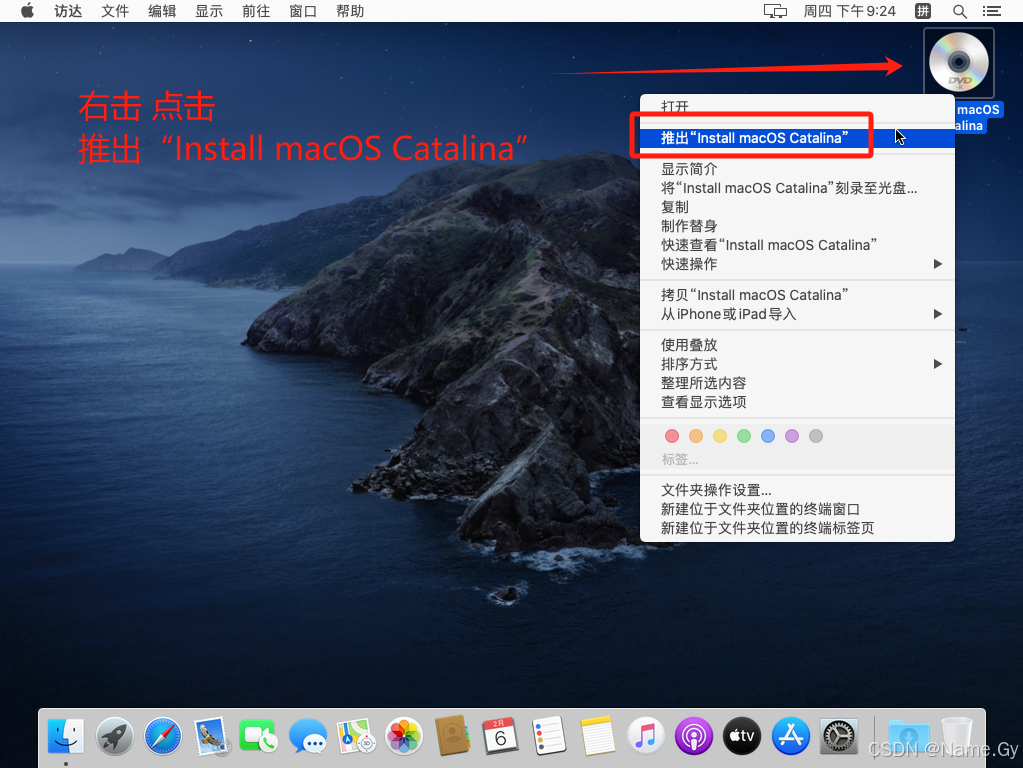Choose 显示简介 in context menu
This screenshot has width=1023, height=768.
coord(797,169)
